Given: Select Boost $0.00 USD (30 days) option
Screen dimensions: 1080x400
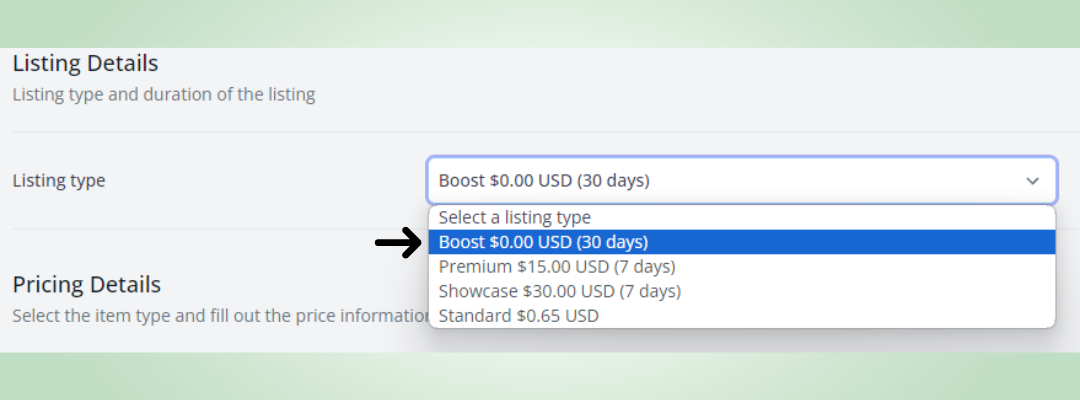Looking at the screenshot, I should coord(543,242).
